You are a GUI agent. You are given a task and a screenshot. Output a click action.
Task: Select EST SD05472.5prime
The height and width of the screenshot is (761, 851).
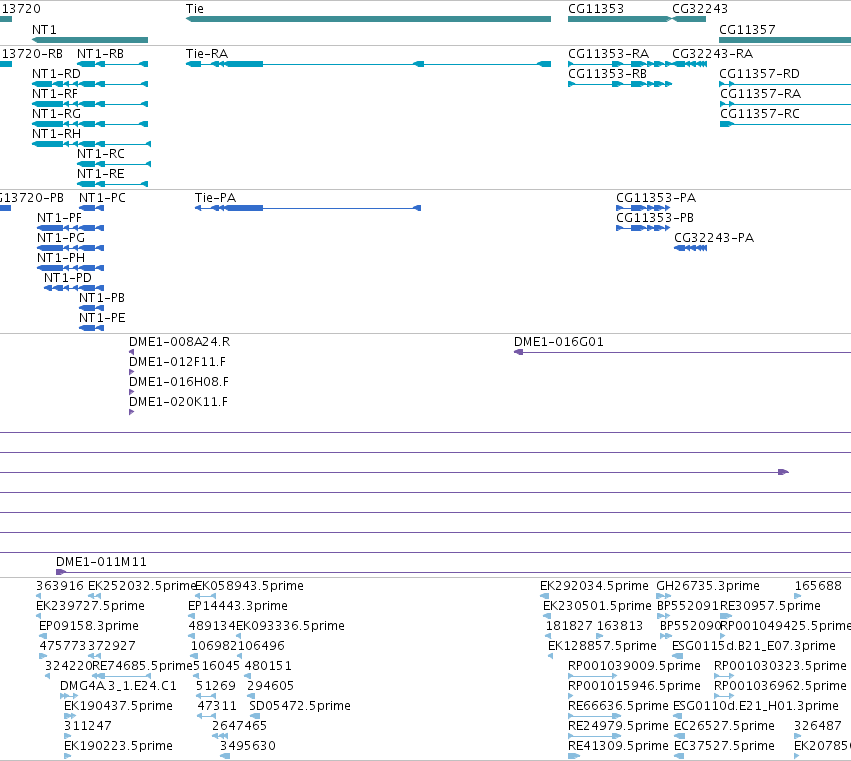click(x=255, y=716)
